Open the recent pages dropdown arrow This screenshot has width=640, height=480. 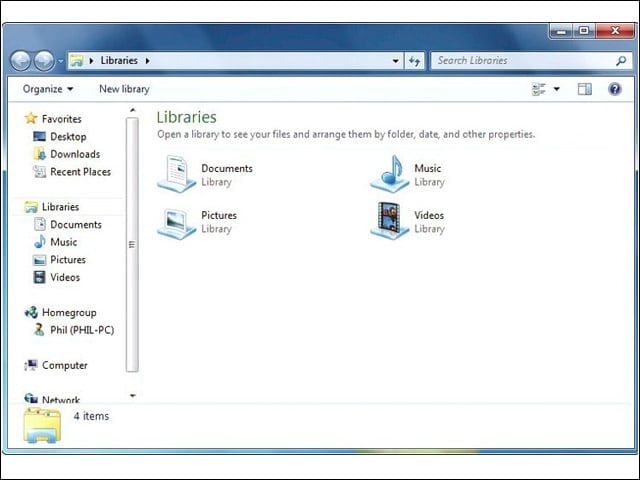(61, 61)
